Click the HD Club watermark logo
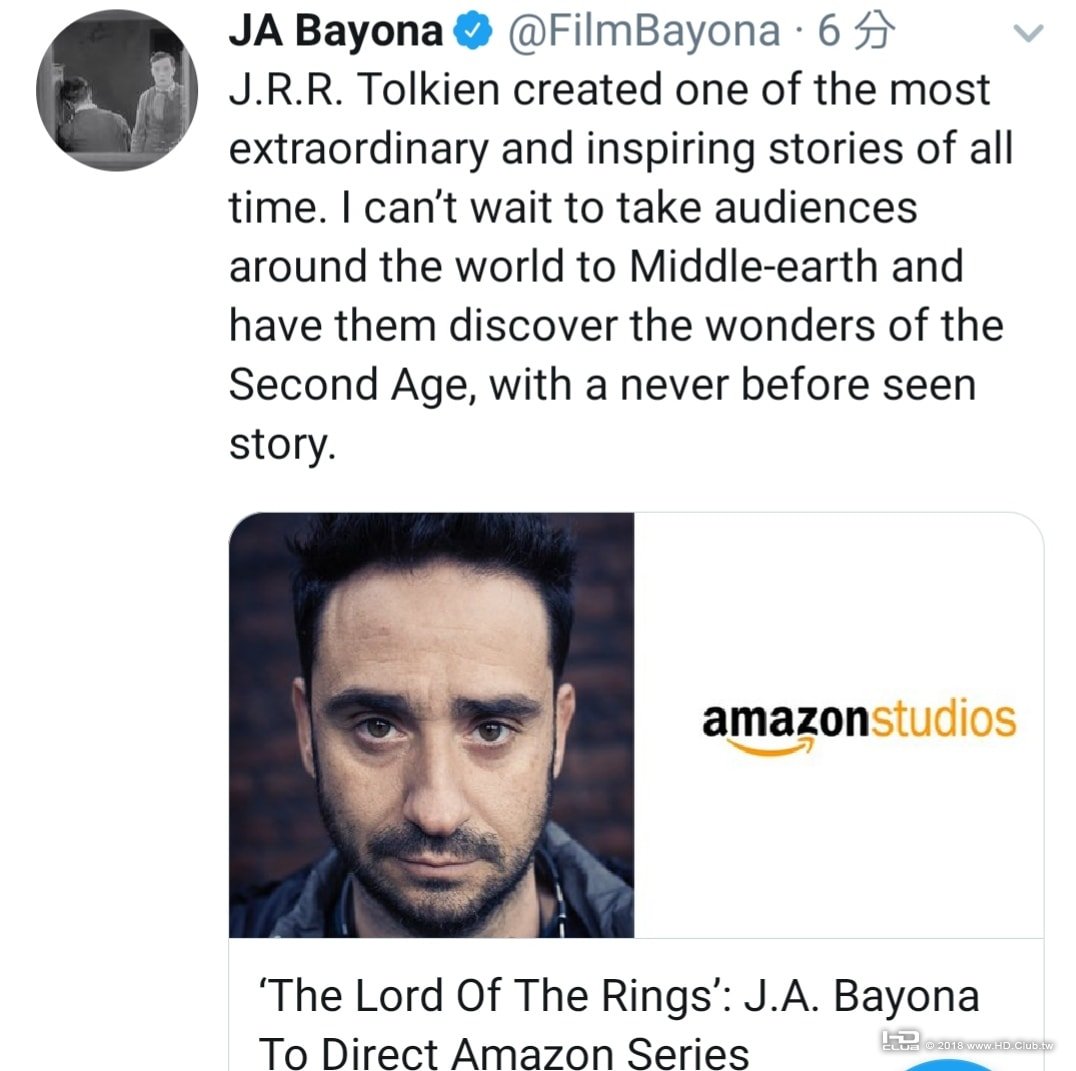This screenshot has width=1076, height=1071. (x=900, y=1042)
